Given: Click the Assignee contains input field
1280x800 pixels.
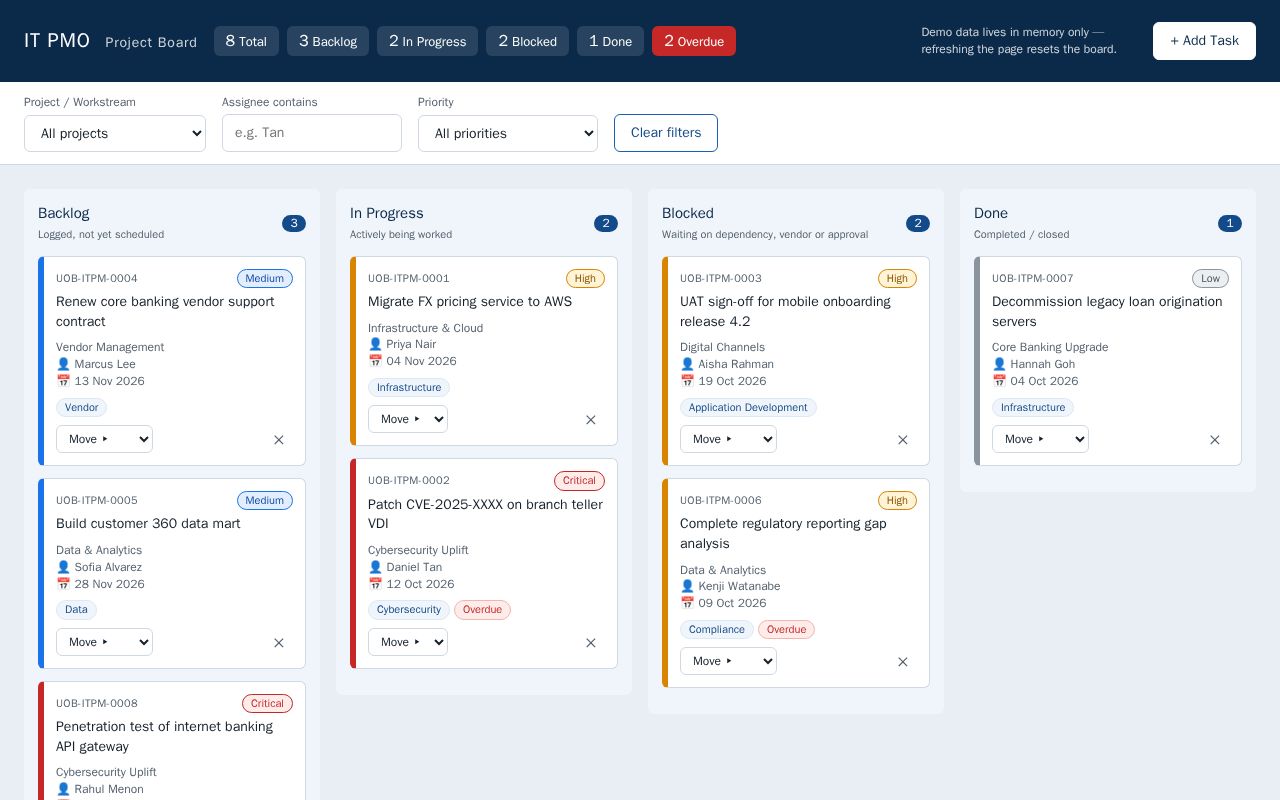Looking at the screenshot, I should click(x=312, y=133).
